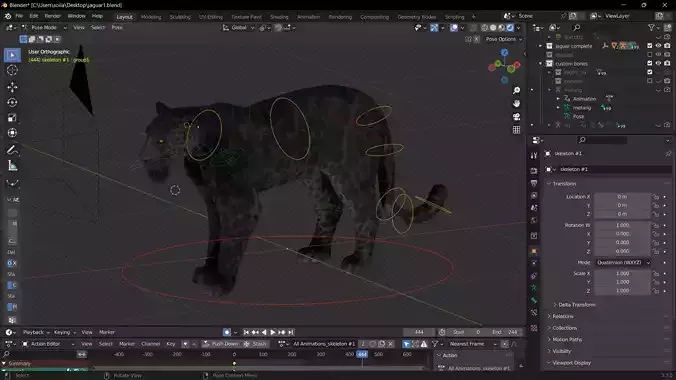Select the Transform tool

(12, 133)
